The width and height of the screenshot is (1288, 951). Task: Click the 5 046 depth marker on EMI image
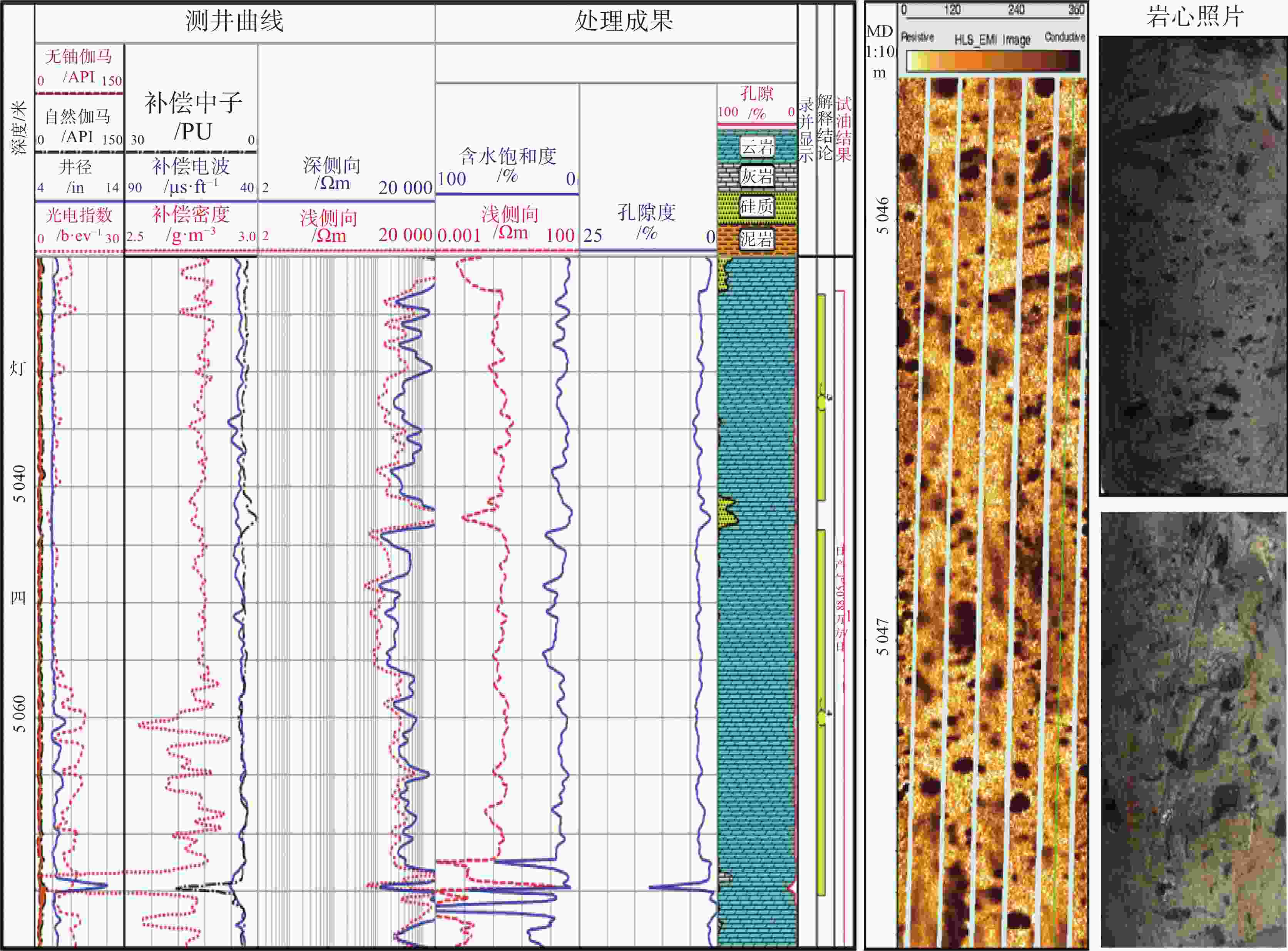[883, 216]
